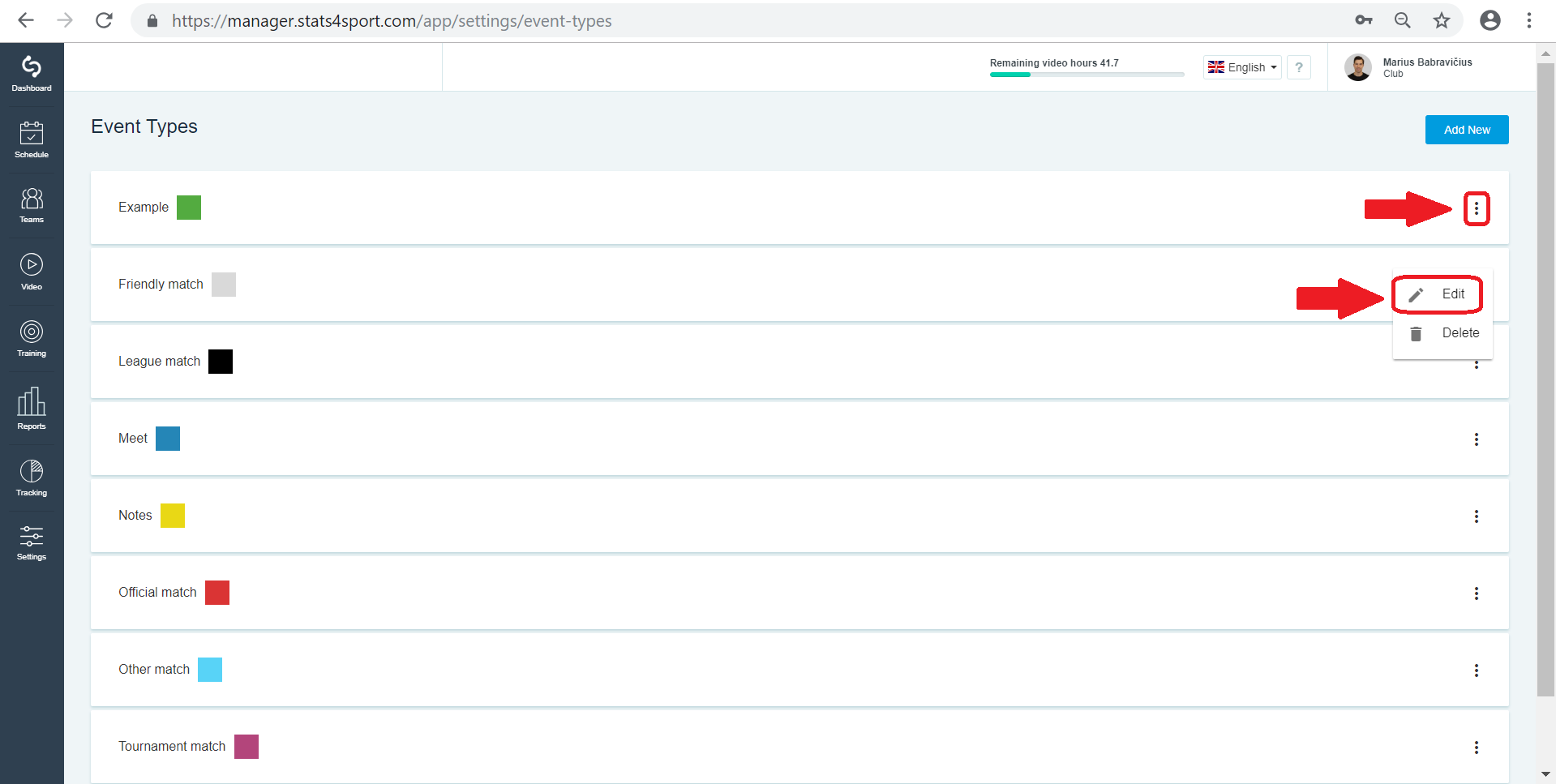This screenshot has height=784, width=1556.
Task: Open the Meet row three-dot menu
Action: click(x=1477, y=439)
